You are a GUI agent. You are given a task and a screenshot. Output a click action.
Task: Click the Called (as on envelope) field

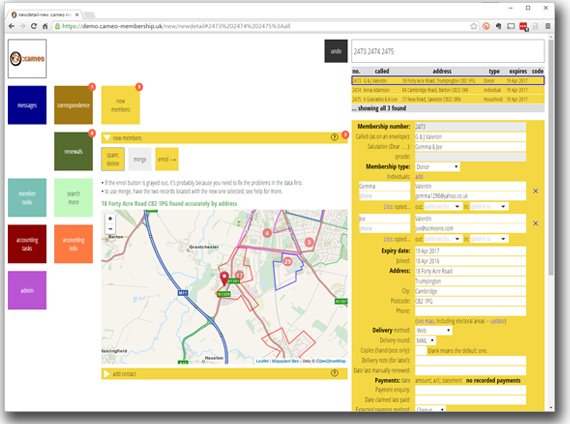(x=470, y=137)
